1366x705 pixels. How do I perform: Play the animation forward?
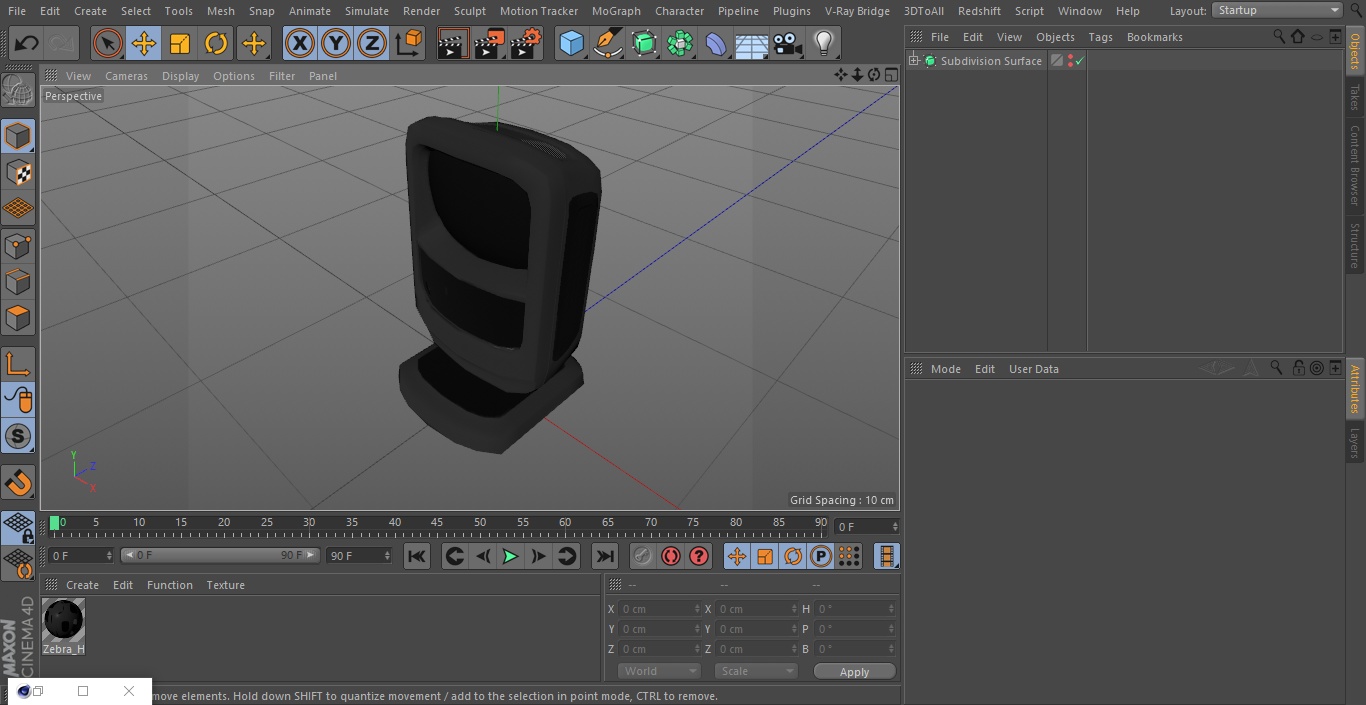click(x=510, y=556)
